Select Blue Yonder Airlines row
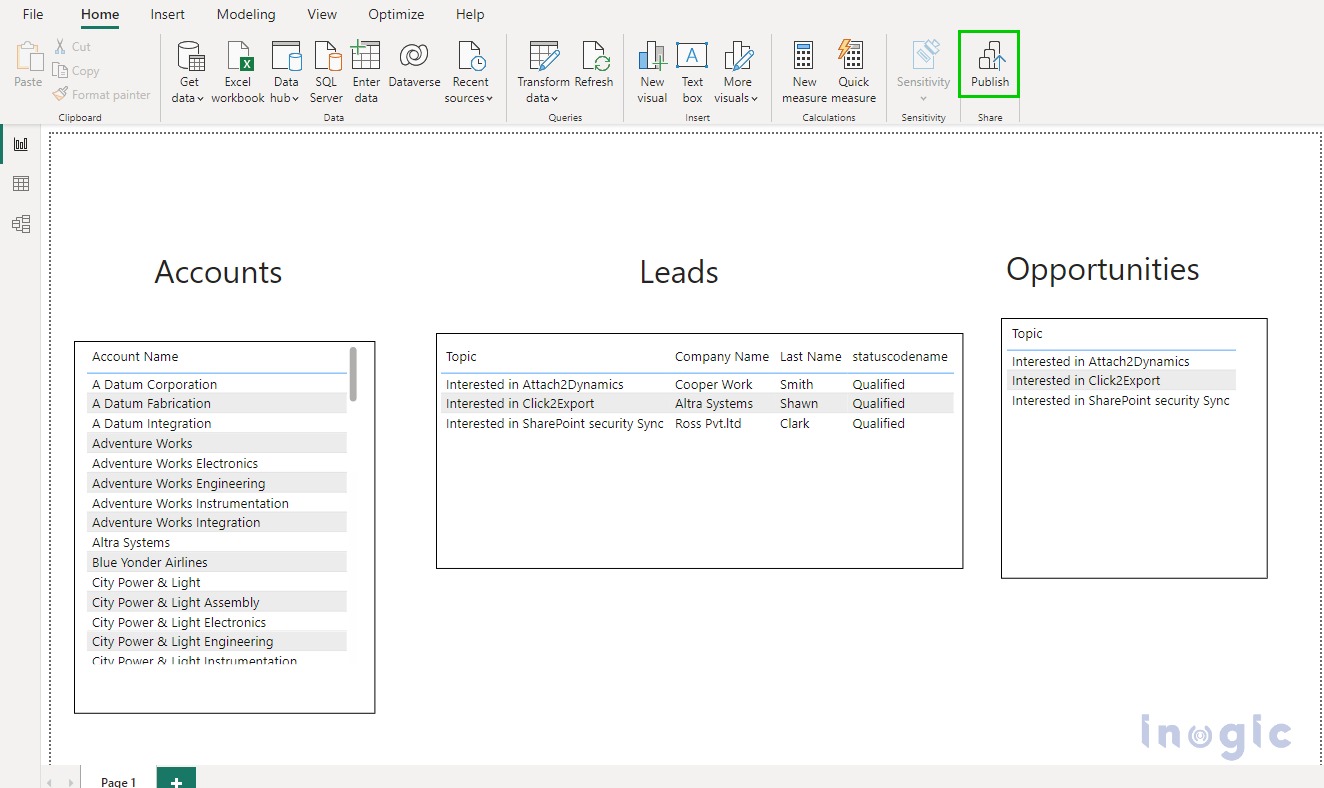 coord(217,562)
